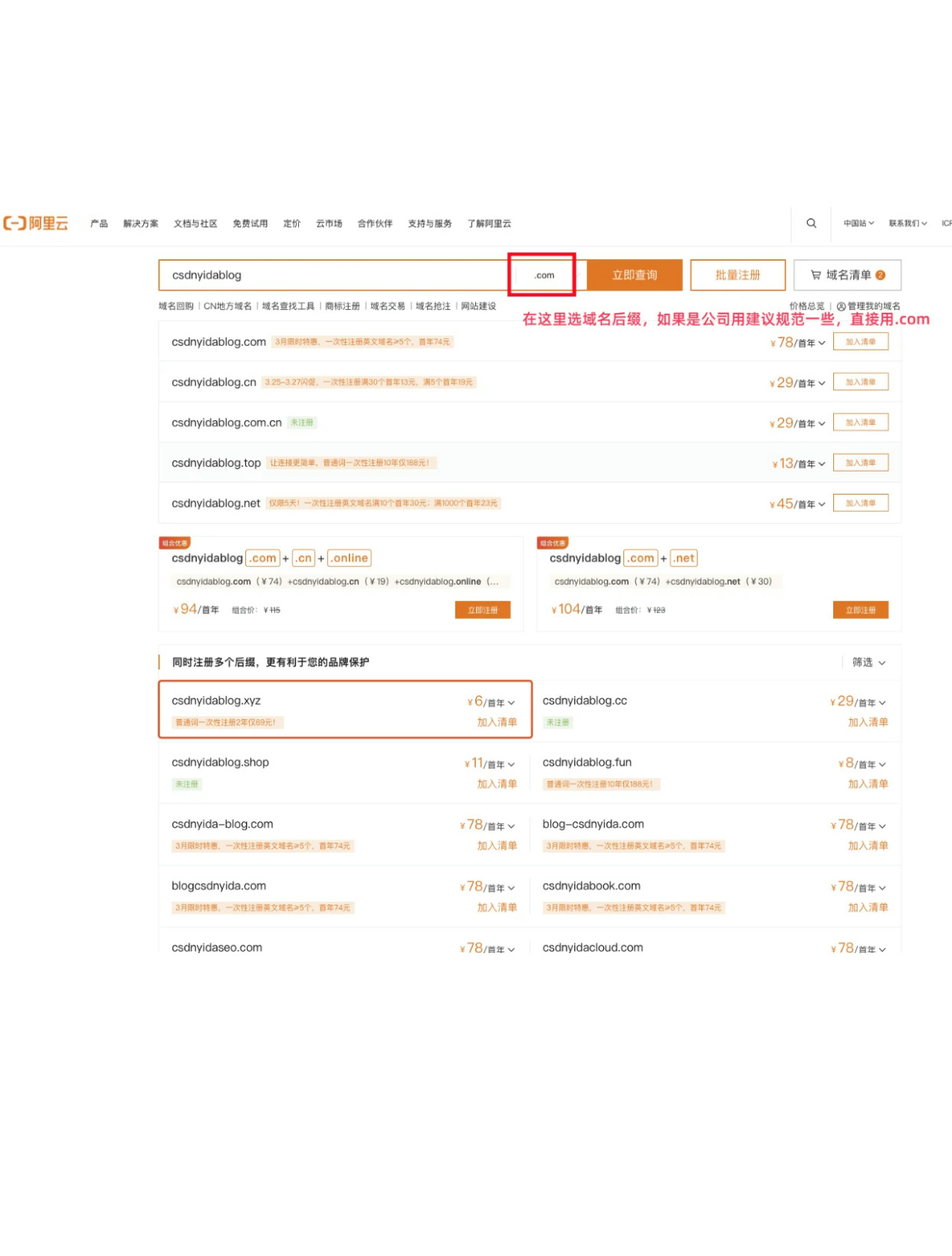Add blogcsdnyida.com to list

(x=497, y=907)
